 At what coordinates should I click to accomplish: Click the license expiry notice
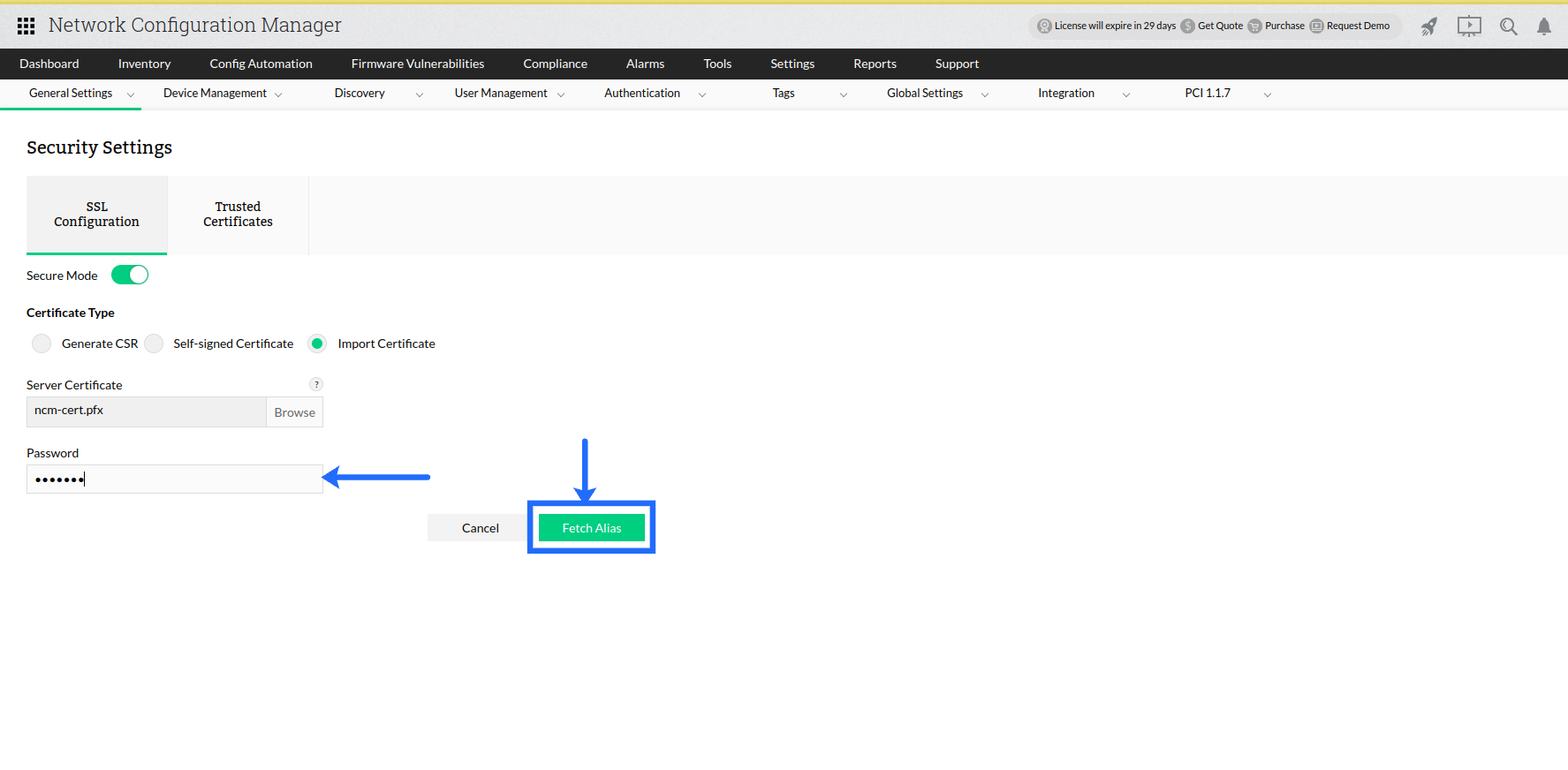pyautogui.click(x=1115, y=26)
